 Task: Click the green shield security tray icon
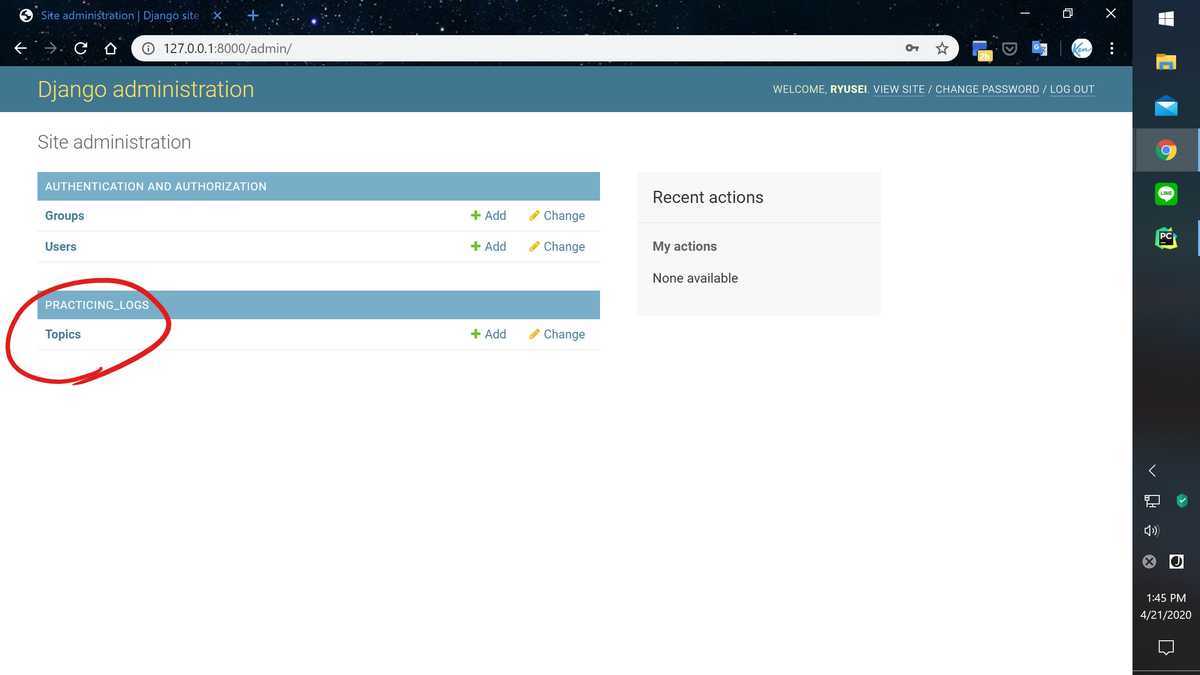tap(1181, 500)
